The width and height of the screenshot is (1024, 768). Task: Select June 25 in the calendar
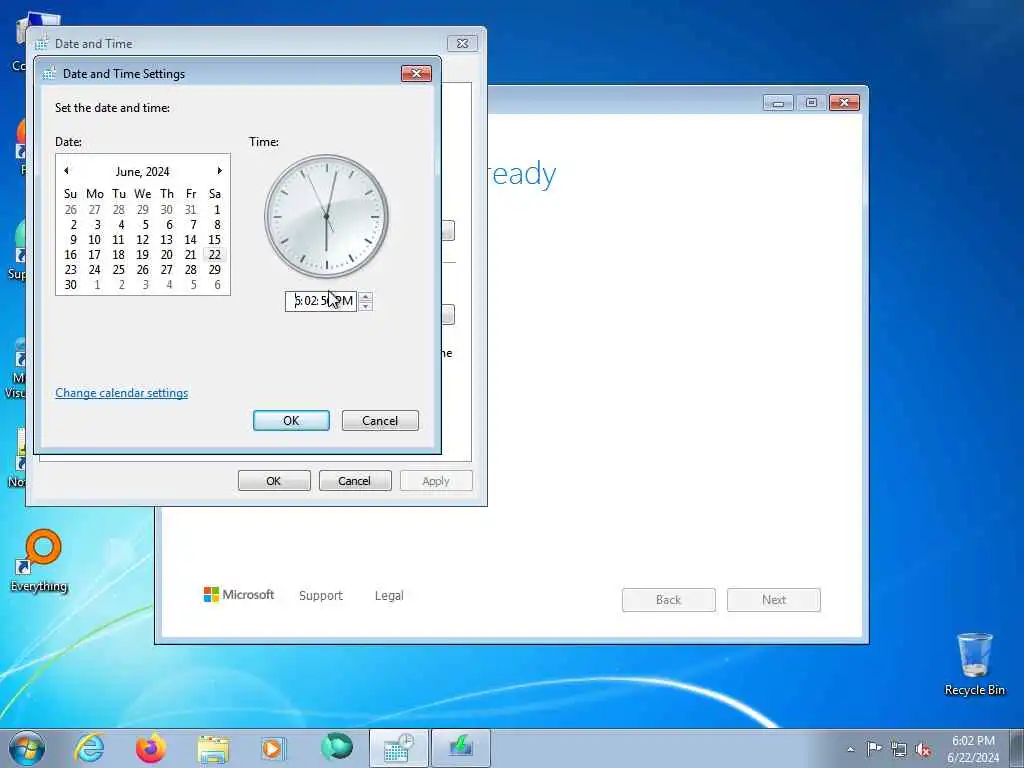118,270
